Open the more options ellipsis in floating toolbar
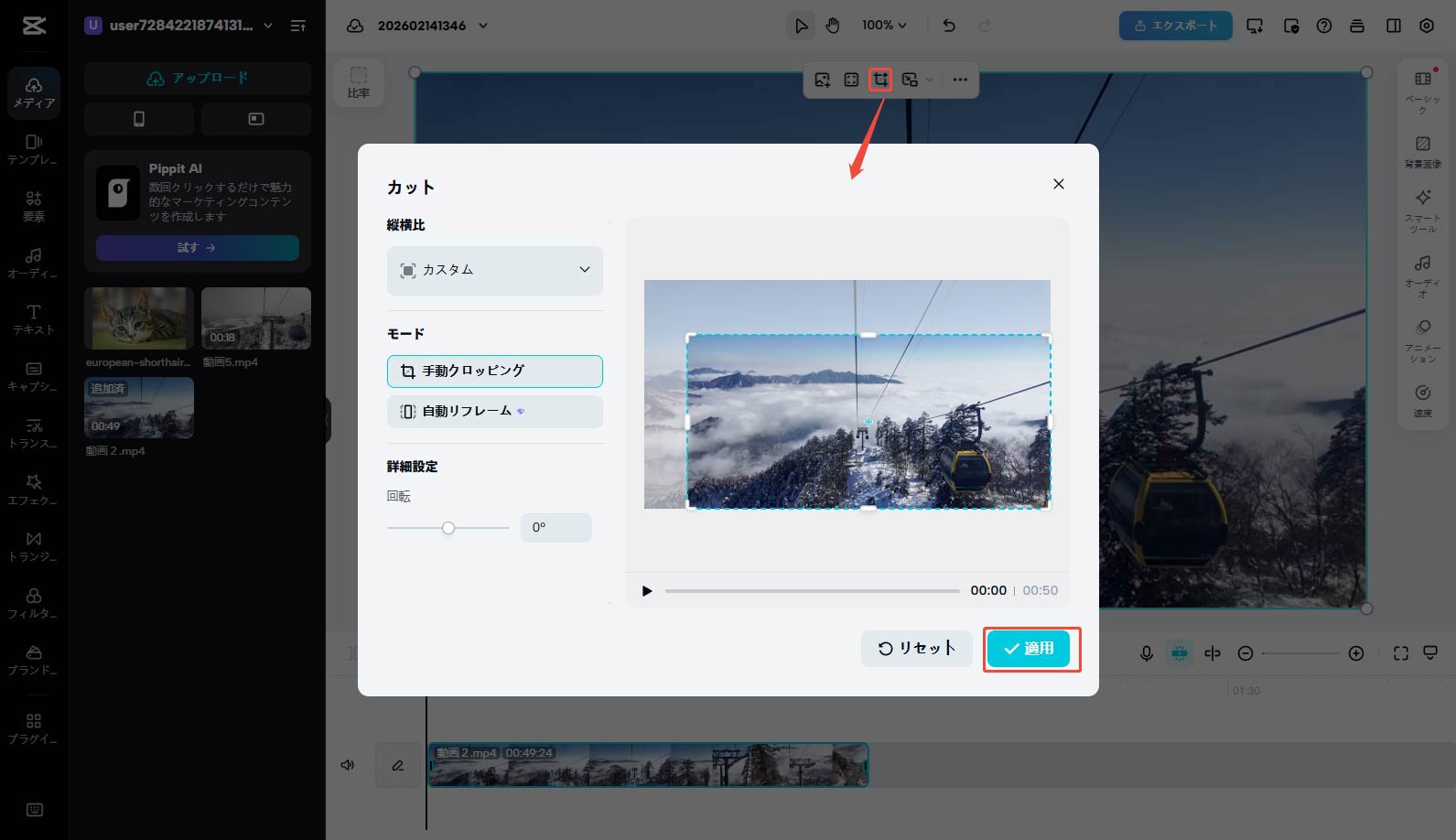This screenshot has width=1456, height=840. tap(960, 80)
